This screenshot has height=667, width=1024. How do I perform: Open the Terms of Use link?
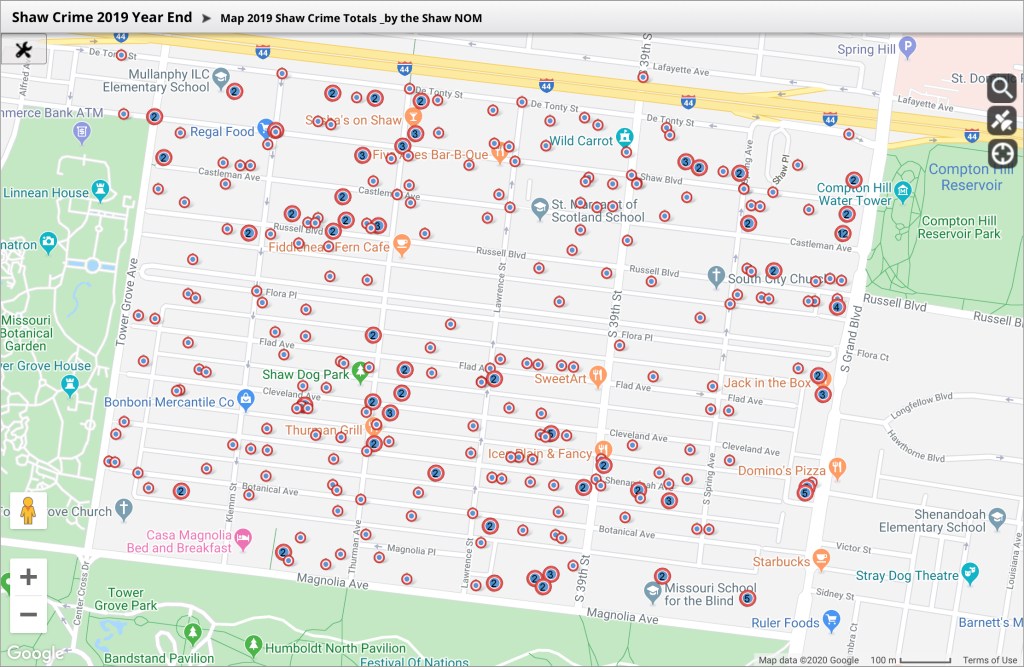pos(989,660)
